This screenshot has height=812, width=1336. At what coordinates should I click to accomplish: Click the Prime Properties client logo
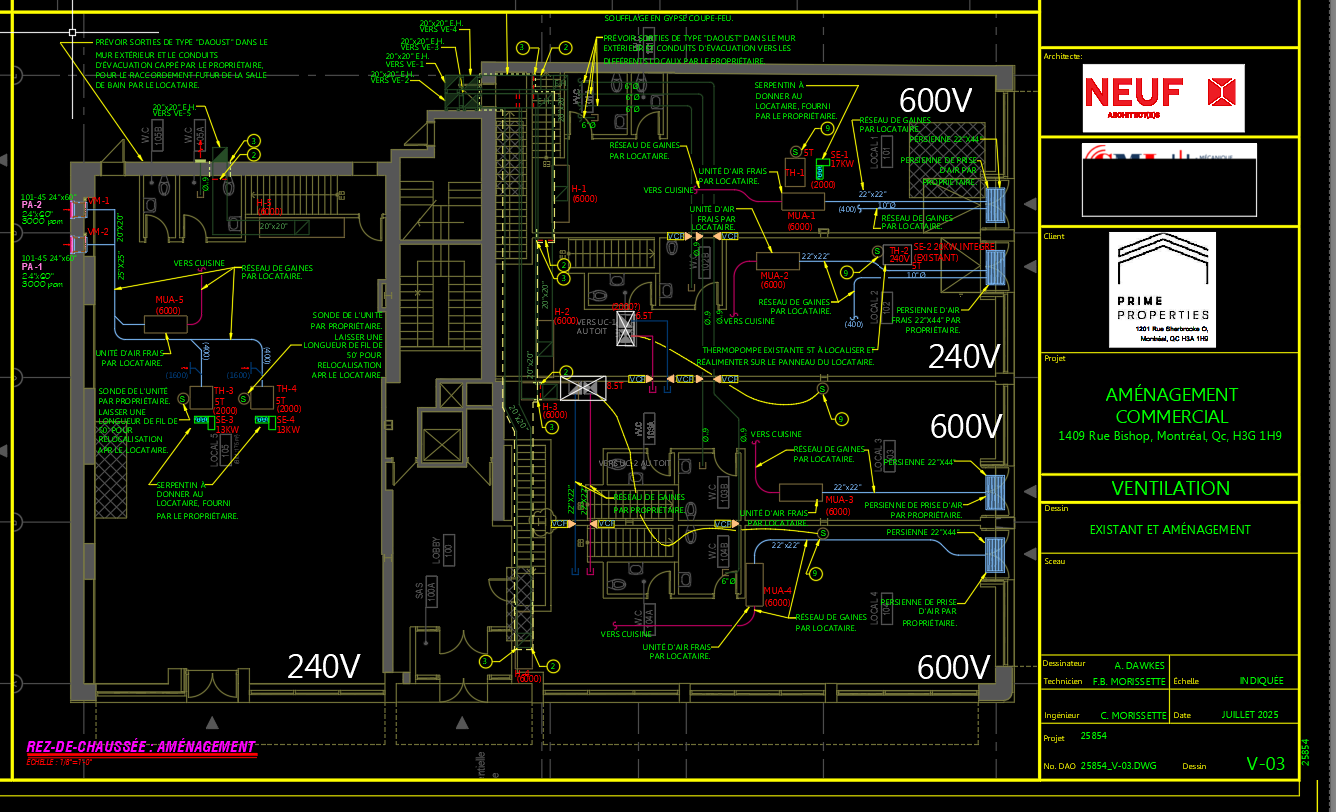point(1162,289)
